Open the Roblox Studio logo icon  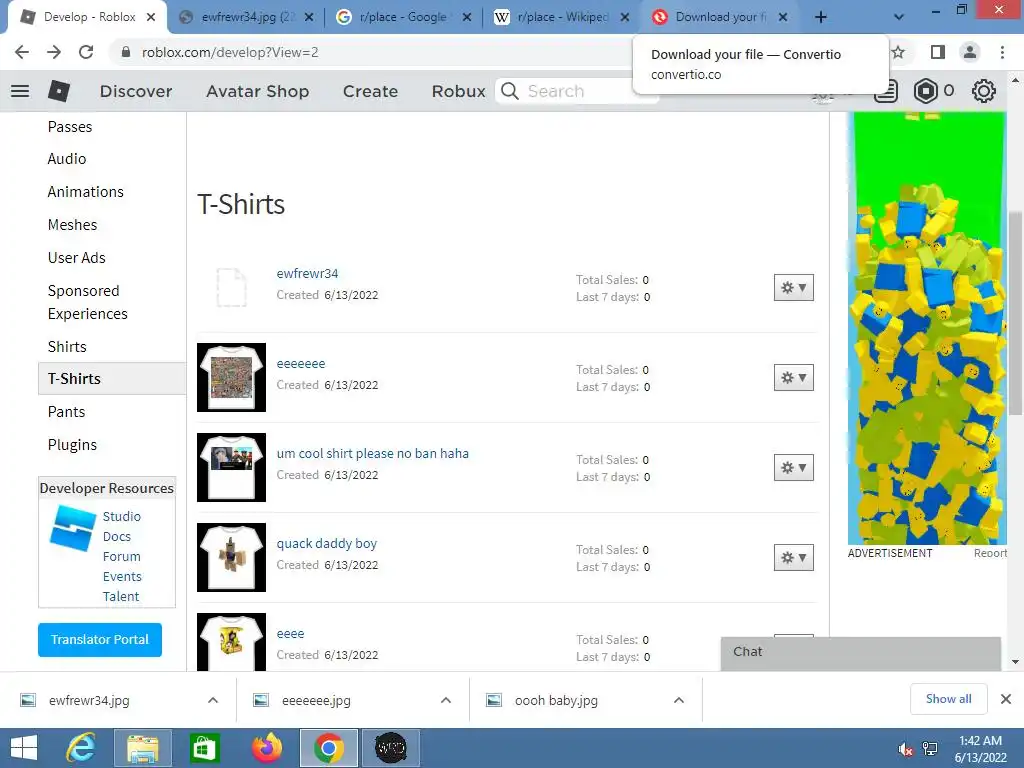point(72,528)
